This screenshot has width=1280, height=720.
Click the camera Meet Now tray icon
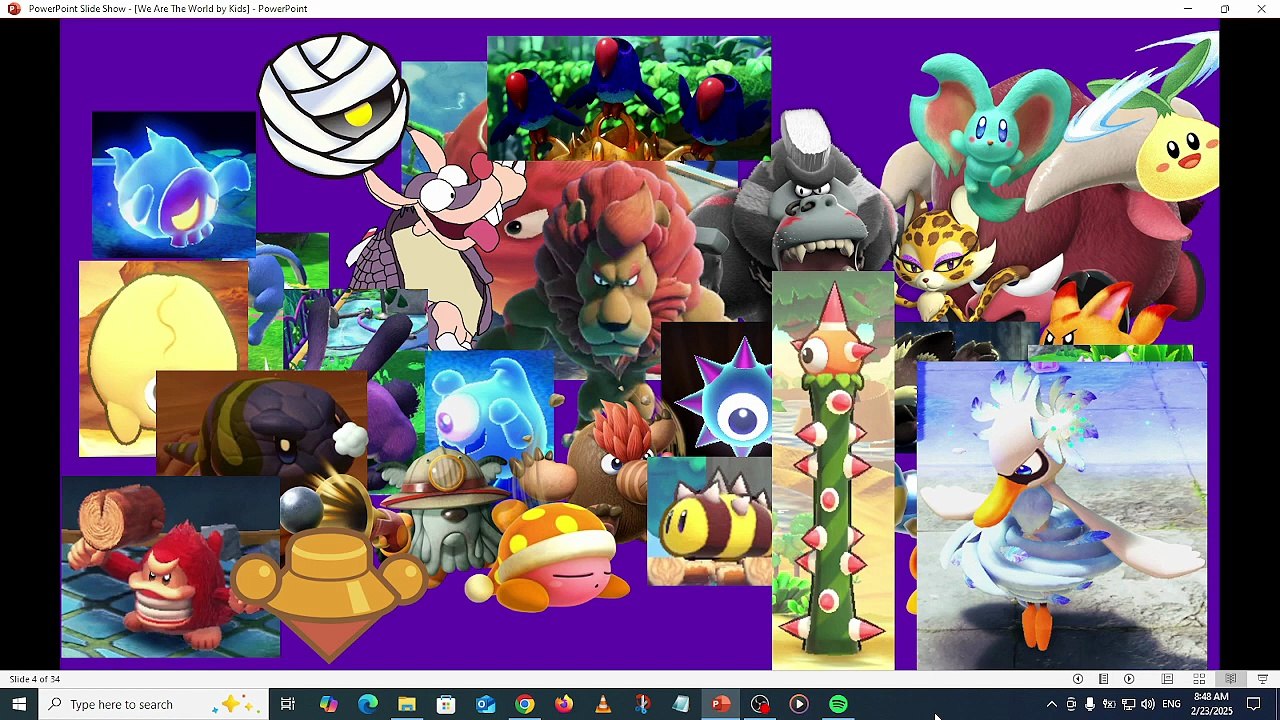[x=1071, y=704]
